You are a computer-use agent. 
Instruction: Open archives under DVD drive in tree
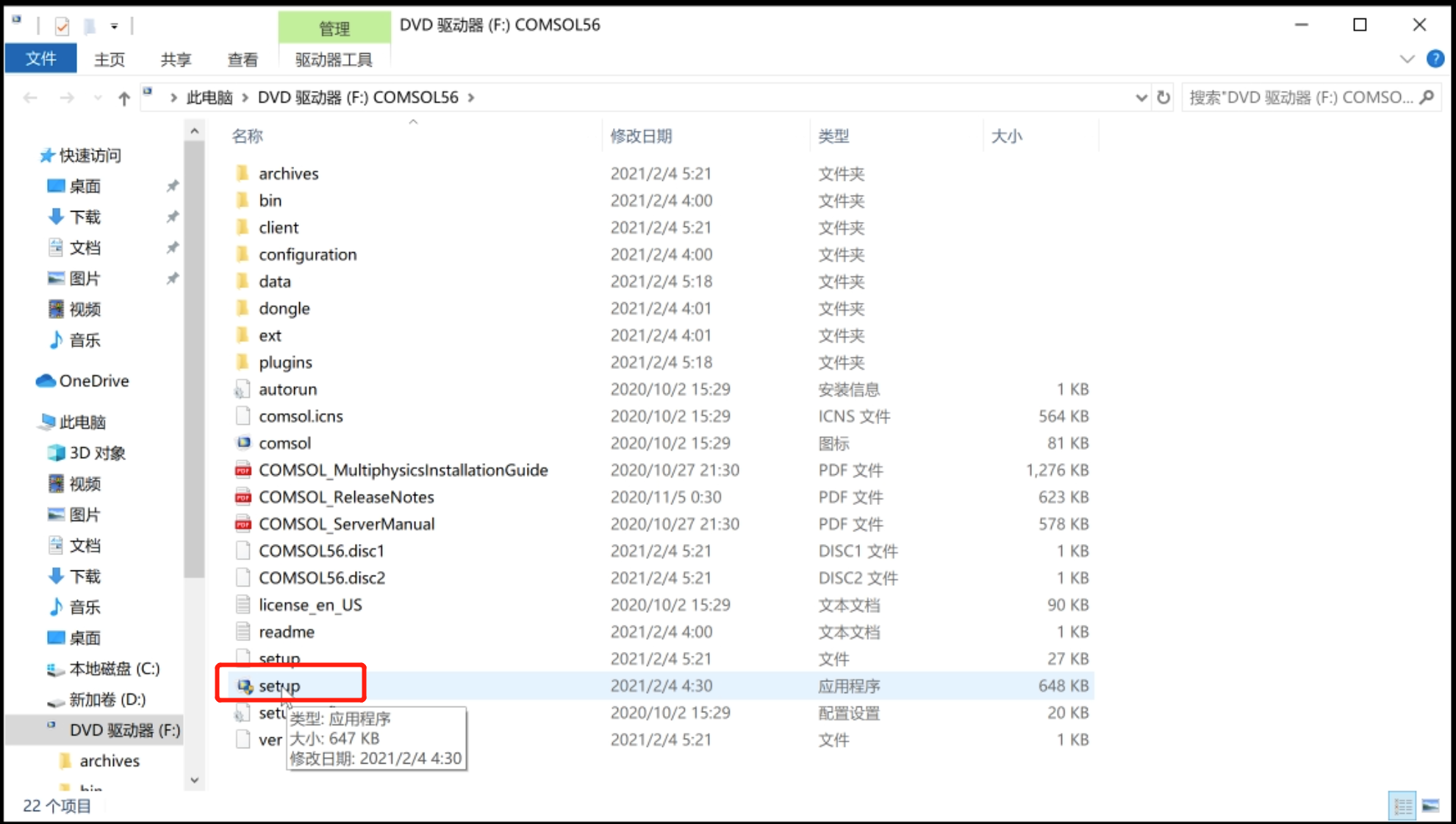[109, 761]
